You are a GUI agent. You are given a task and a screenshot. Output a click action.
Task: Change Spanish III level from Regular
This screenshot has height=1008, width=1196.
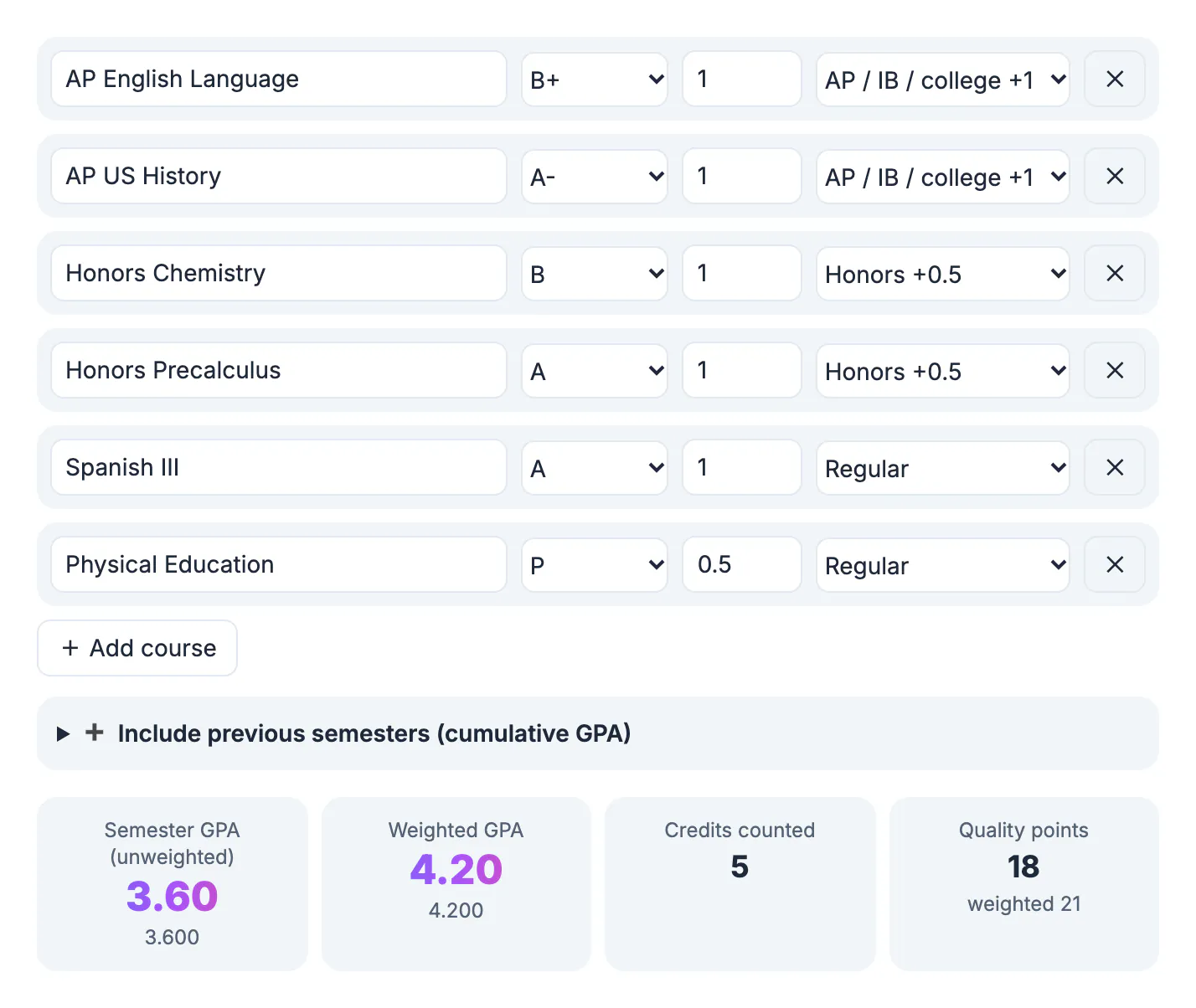coord(943,468)
